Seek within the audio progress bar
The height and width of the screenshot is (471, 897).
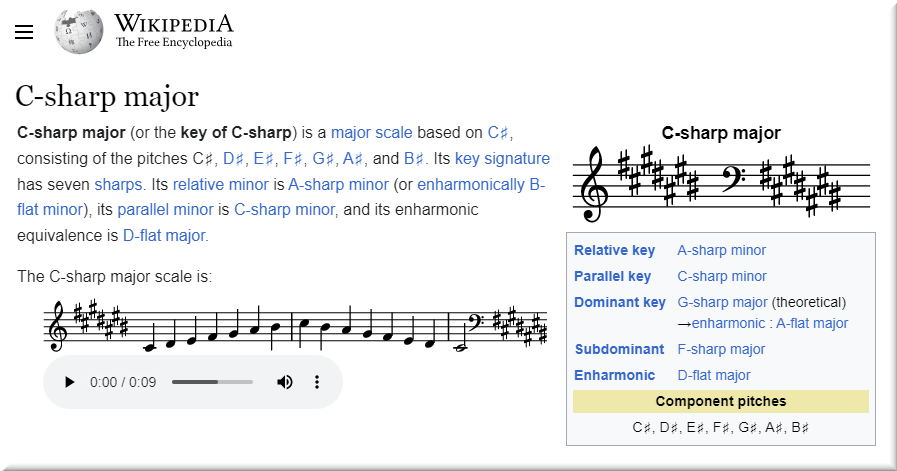pyautogui.click(x=212, y=382)
